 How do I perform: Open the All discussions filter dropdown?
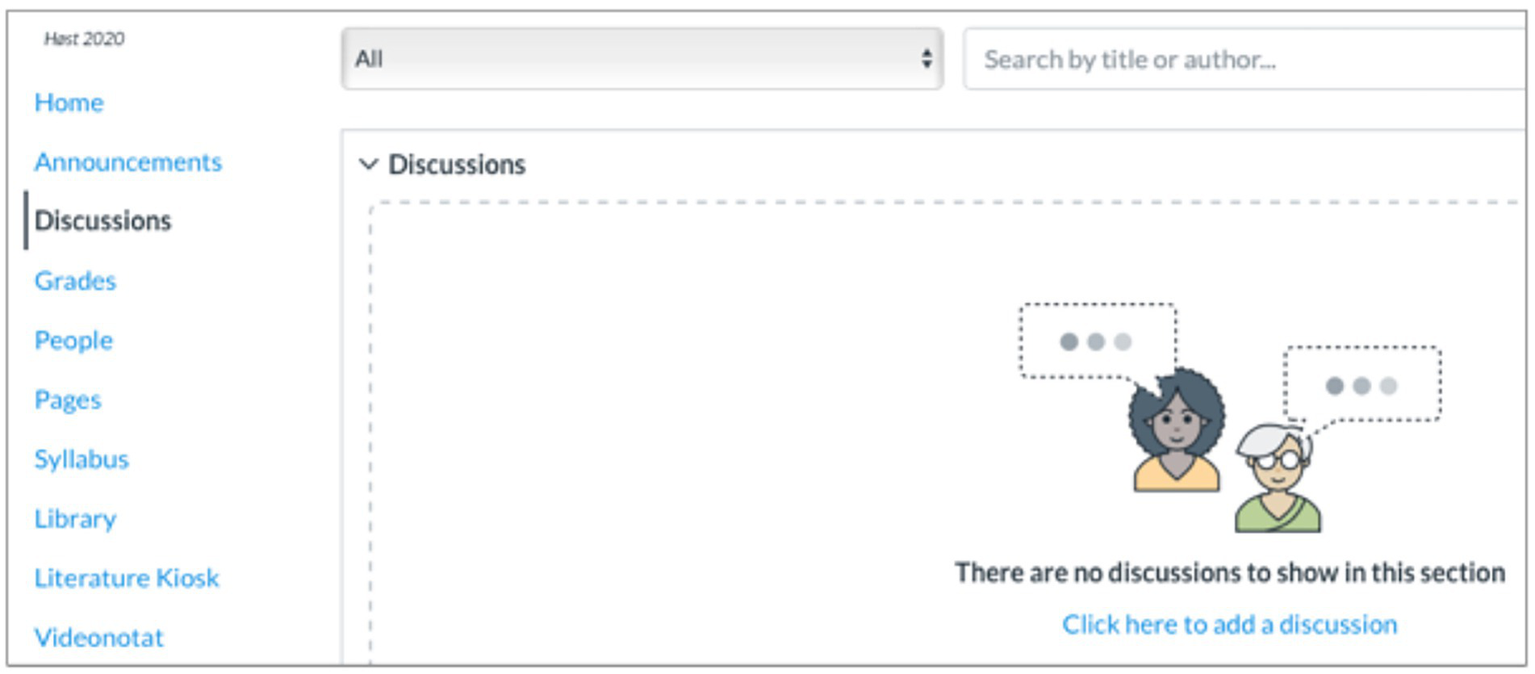[640, 59]
